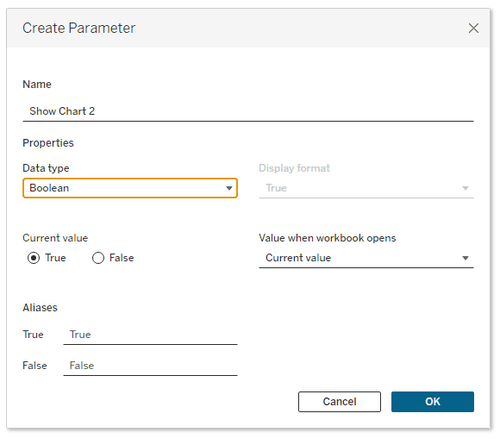Click the True label beside radio button
The width and height of the screenshot is (500, 439).
pos(55,258)
